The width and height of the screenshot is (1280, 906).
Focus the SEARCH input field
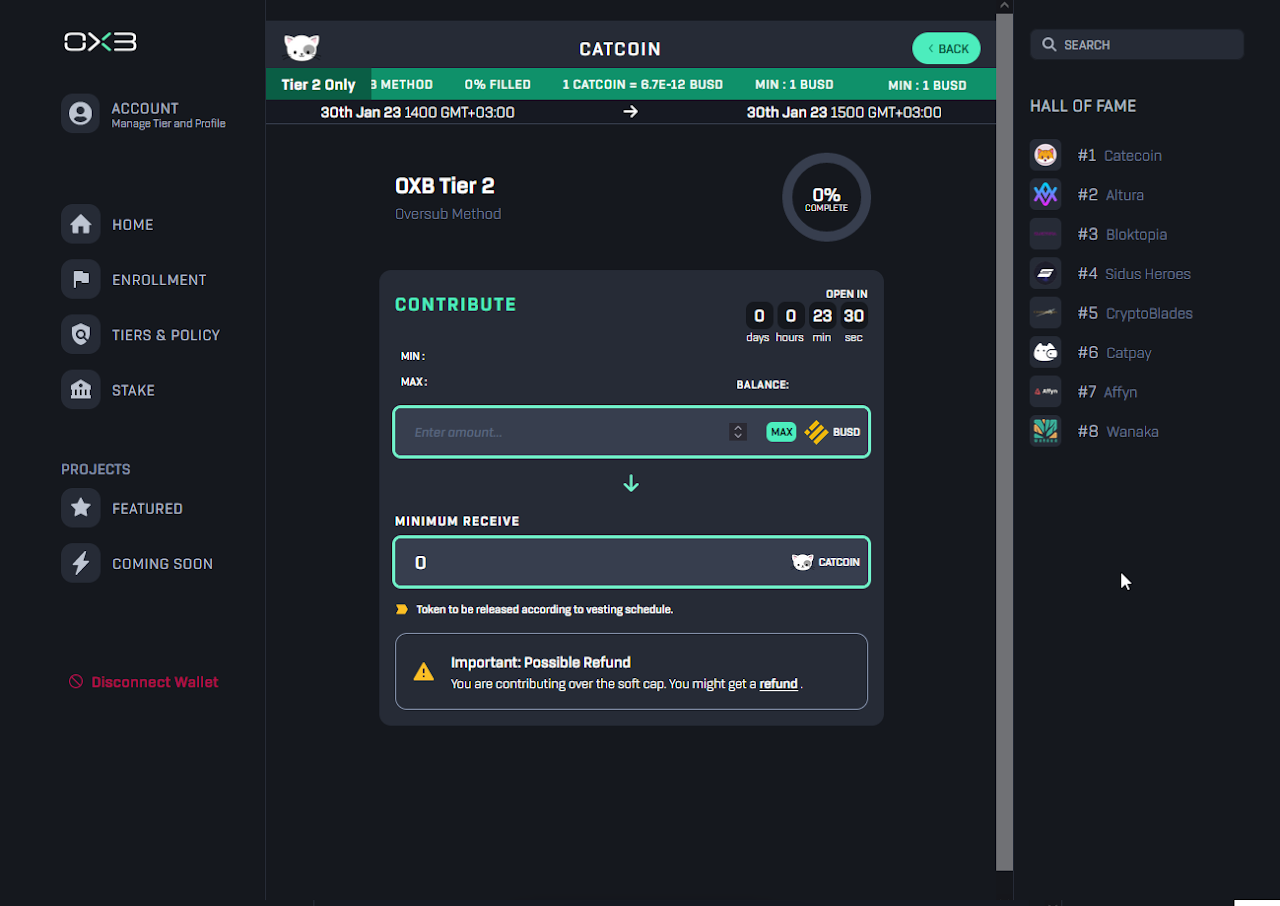click(1137, 45)
